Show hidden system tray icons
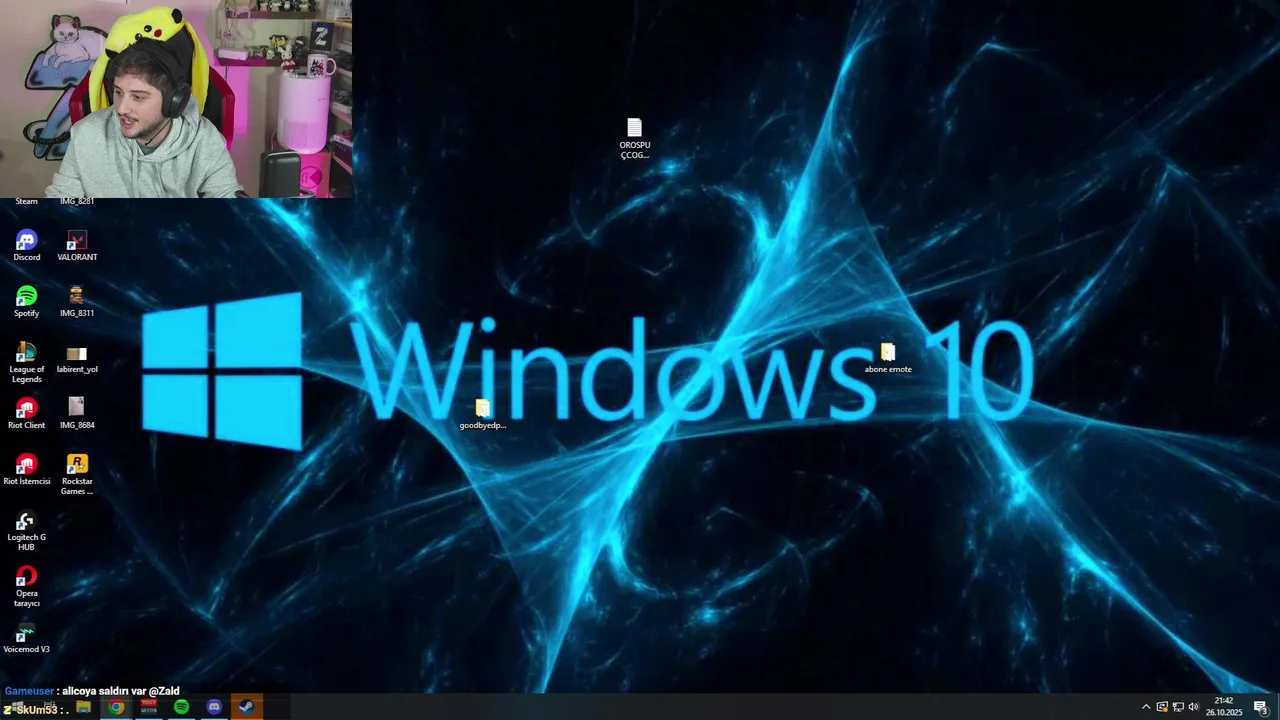Screen dimensions: 1280x720 tap(1146, 707)
